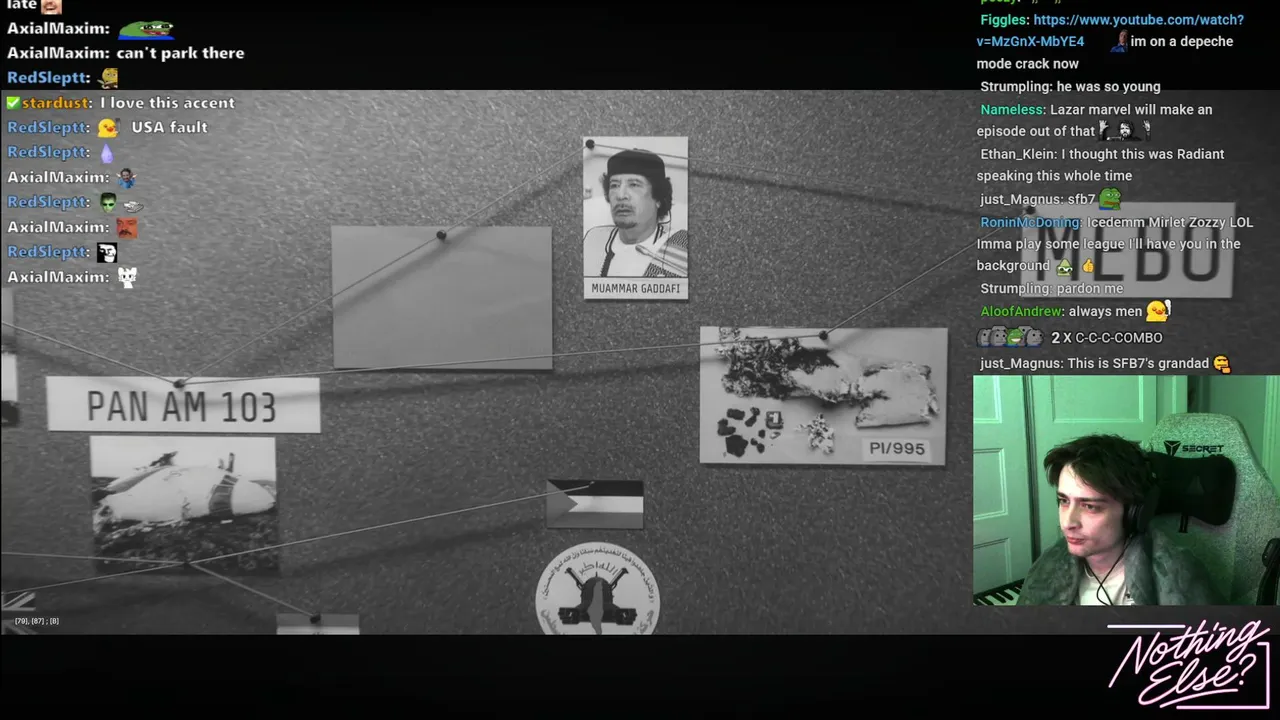Click the red emote in AxialMaxim's message
The width and height of the screenshot is (1280, 720).
coord(127,227)
